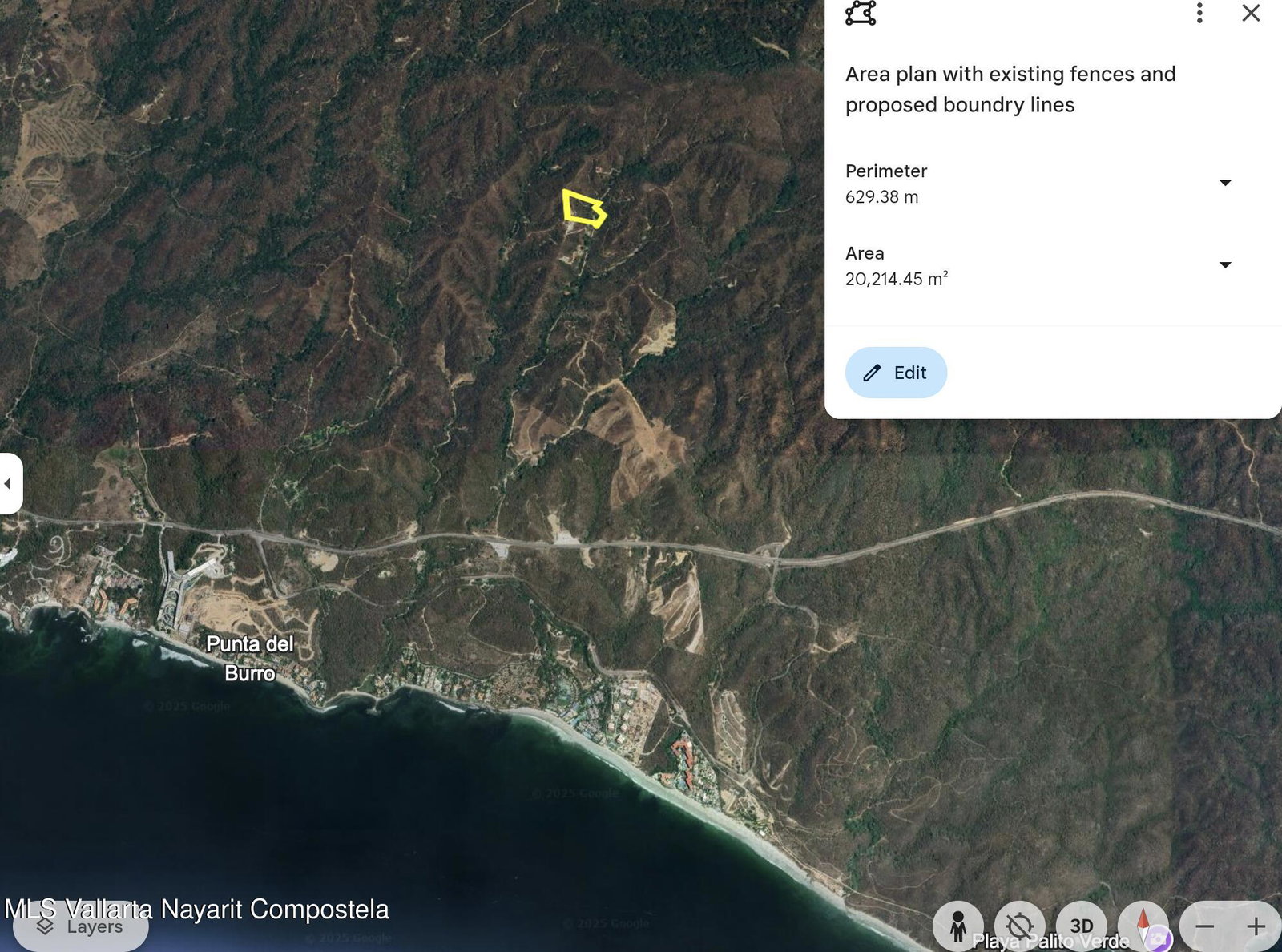Viewport: 1282px width, 952px height.
Task: Expand the Perimeter units dropdown
Action: 1224,184
